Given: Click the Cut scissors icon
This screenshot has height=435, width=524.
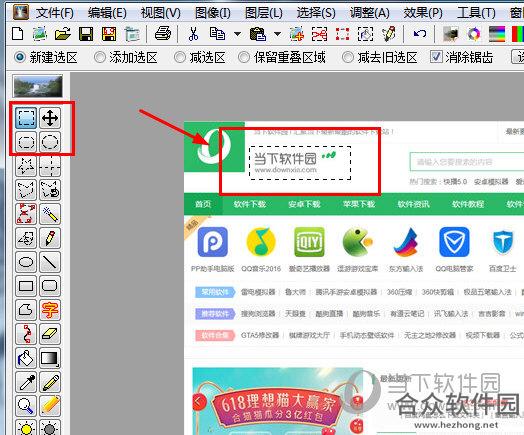Looking at the screenshot, I should click(193, 34).
